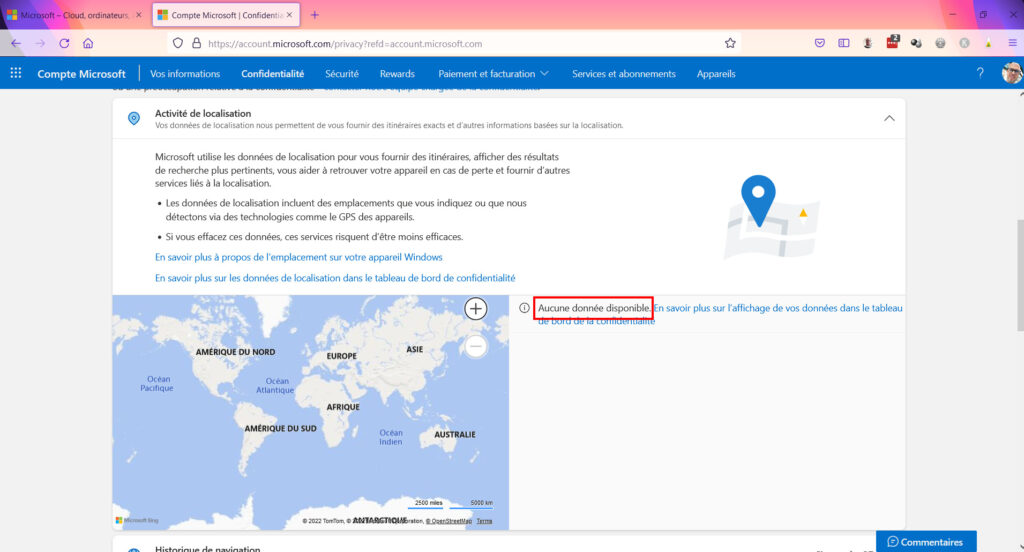Go back to previous page in browser
Screen dimensions: 1024x552
point(16,43)
